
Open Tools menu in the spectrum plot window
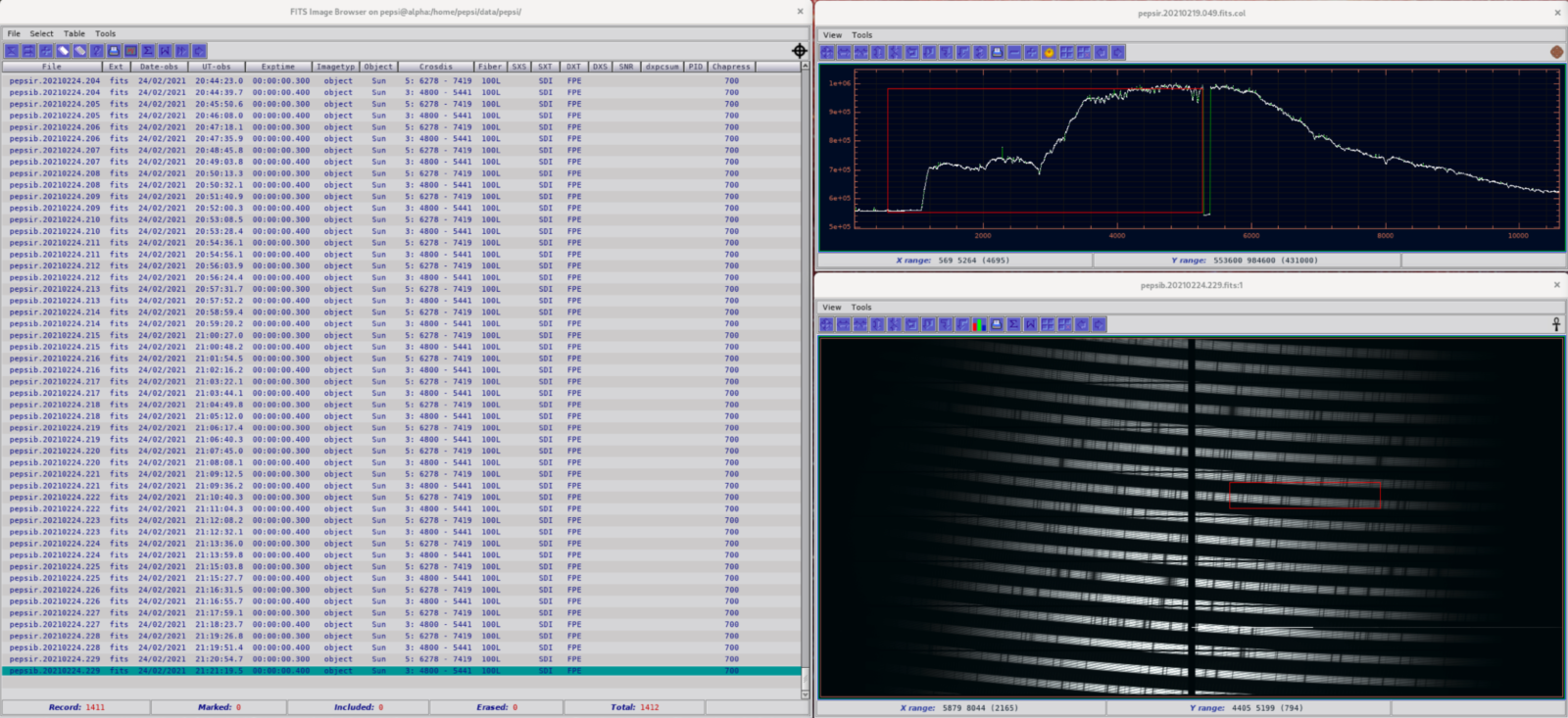[861, 35]
